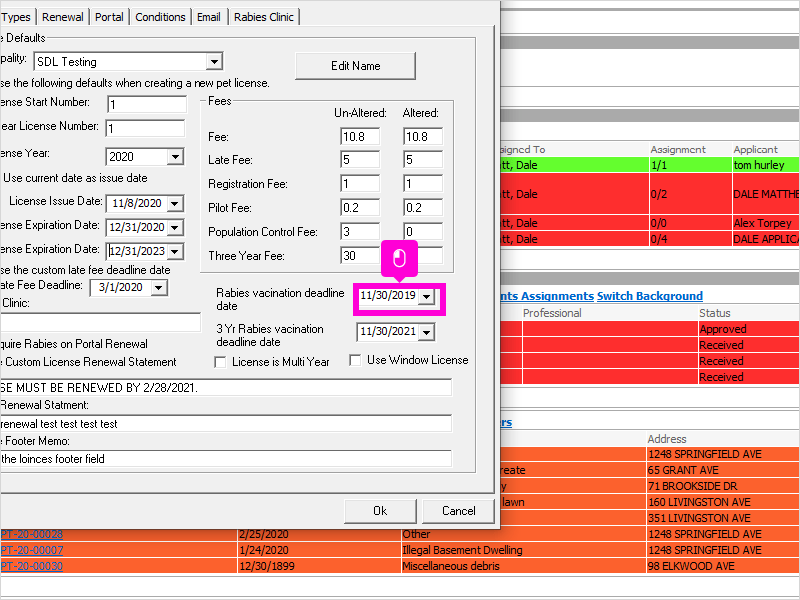Click the Approved status cell
The image size is (800, 600).
tap(748, 329)
